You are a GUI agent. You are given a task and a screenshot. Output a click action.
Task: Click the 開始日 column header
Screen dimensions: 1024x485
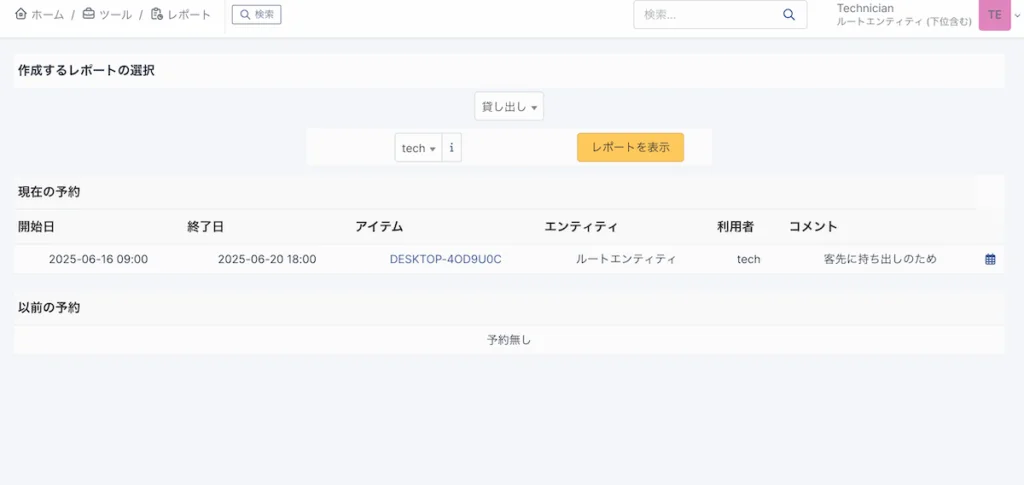coord(36,227)
